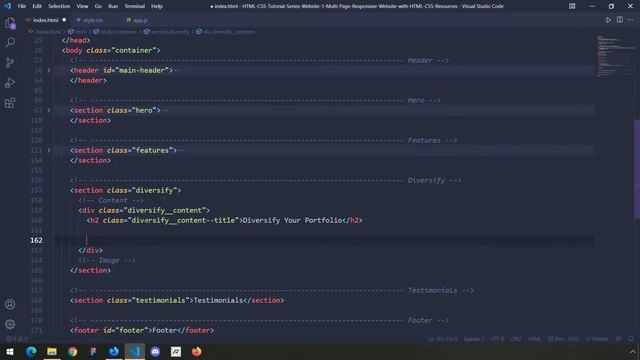Open the Go menu
Image resolution: width=640 pixels, height=360 pixels.
tap(98, 6)
